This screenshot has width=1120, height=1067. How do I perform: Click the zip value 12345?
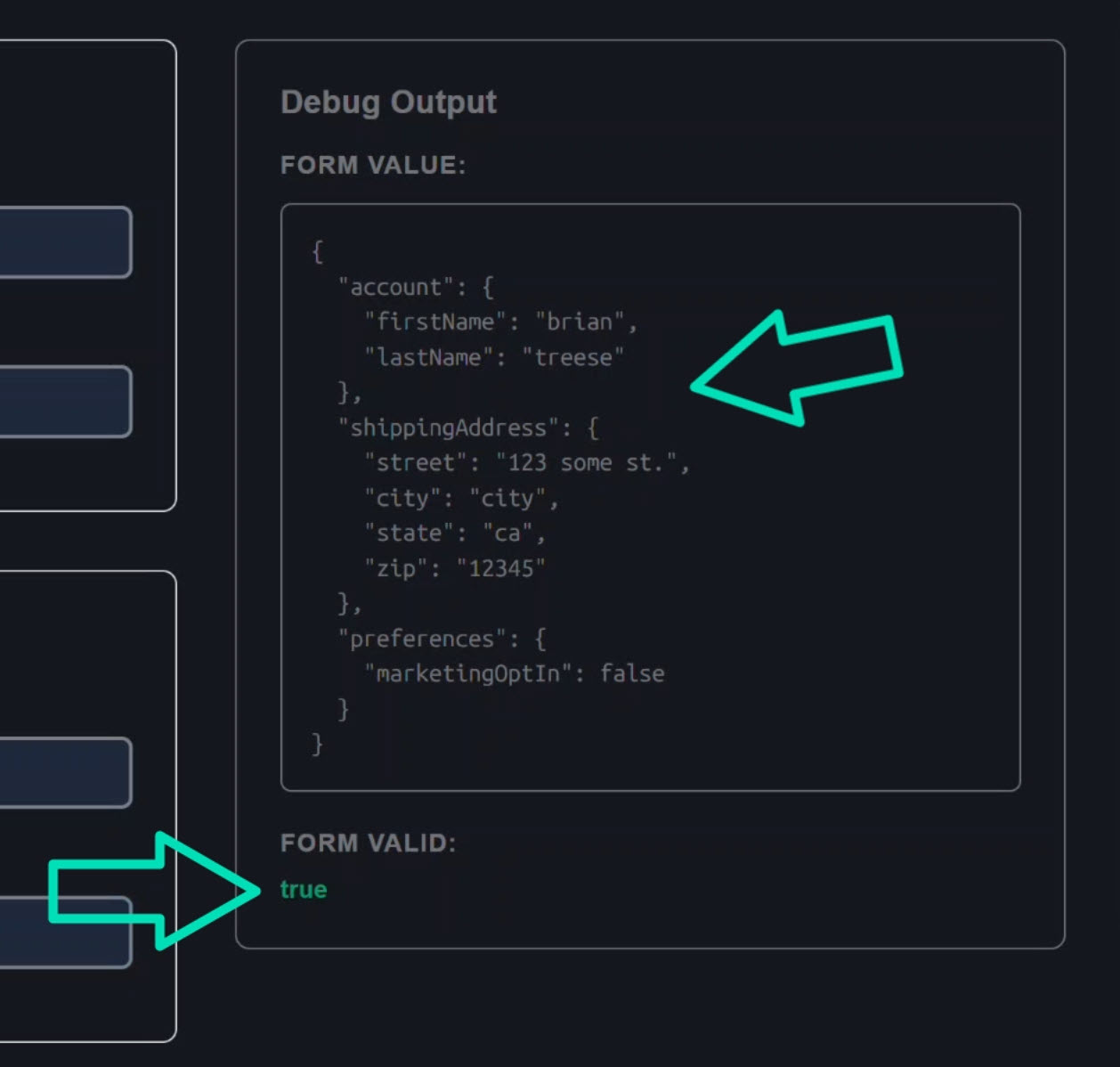[x=503, y=567]
